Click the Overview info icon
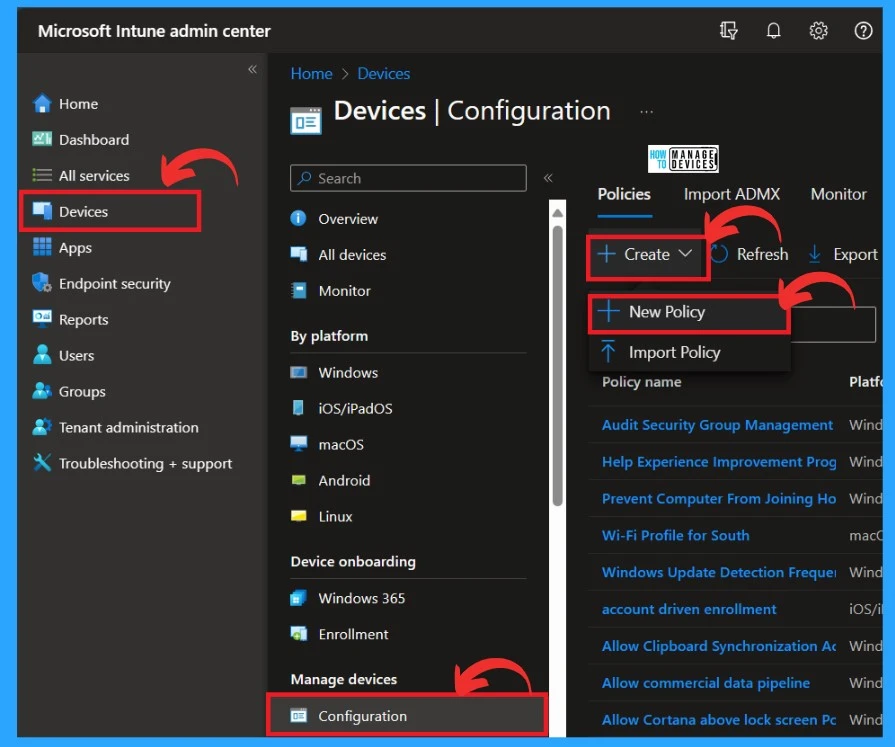 coord(299,219)
